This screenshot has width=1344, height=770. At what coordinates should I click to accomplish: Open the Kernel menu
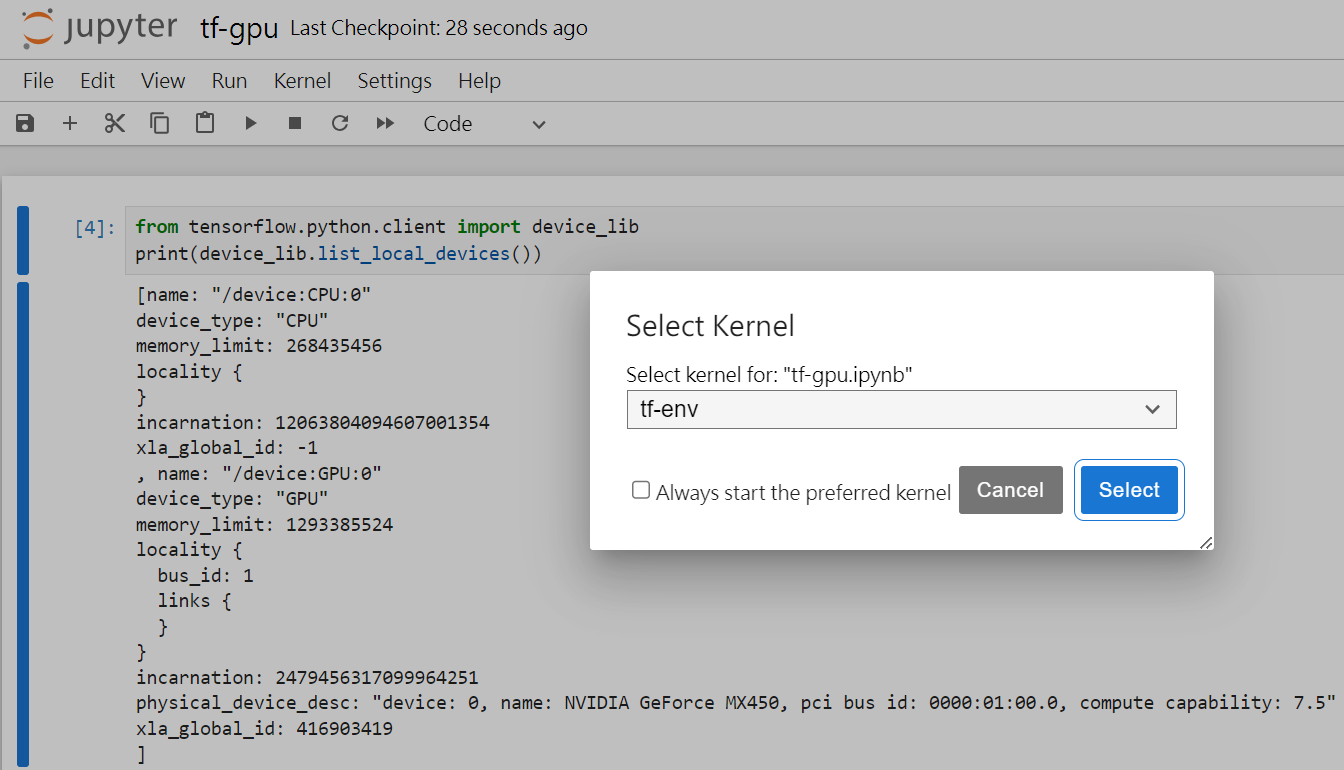302,81
